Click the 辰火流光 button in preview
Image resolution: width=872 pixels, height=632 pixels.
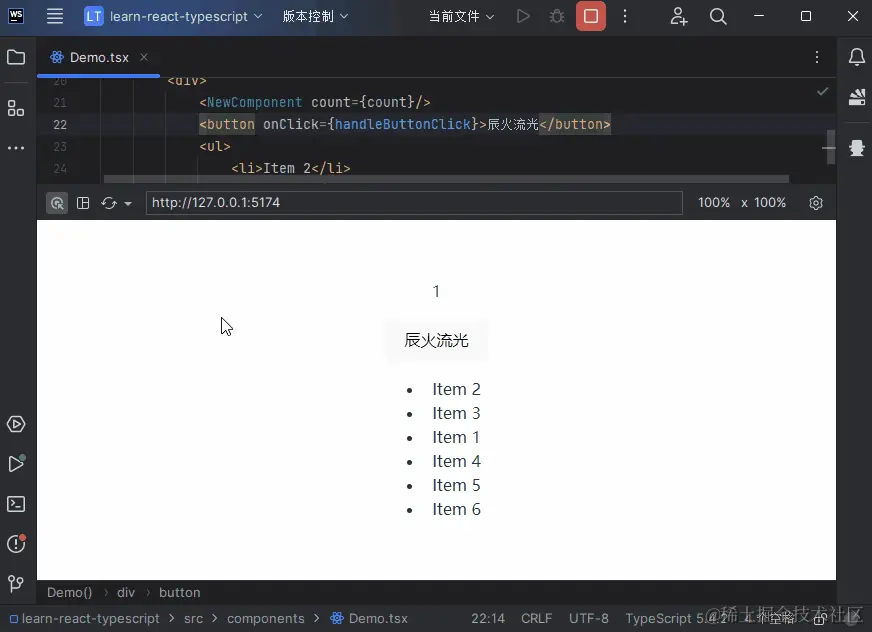pyautogui.click(x=435, y=340)
